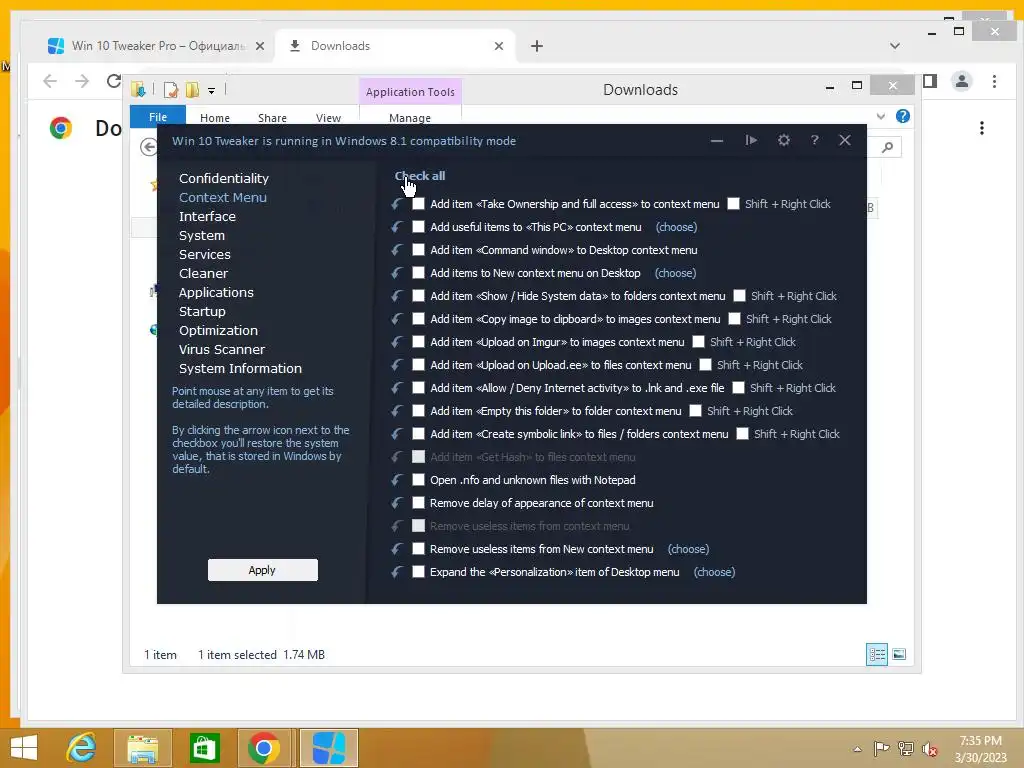Screen dimensions: 1024x768
Task: Open the Interface section
Action: click(207, 216)
